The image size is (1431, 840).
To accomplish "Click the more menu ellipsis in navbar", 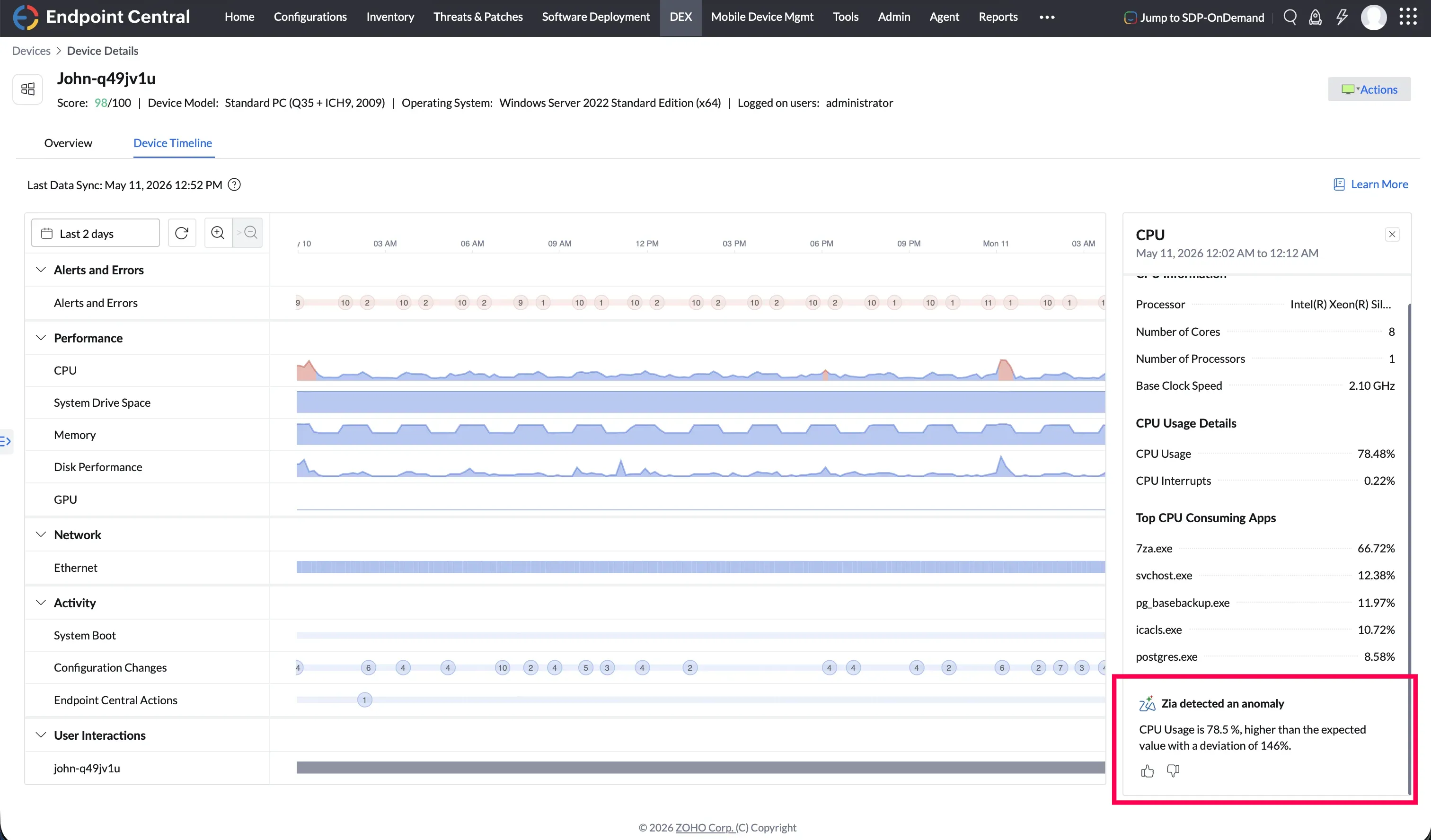I will coord(1047,17).
